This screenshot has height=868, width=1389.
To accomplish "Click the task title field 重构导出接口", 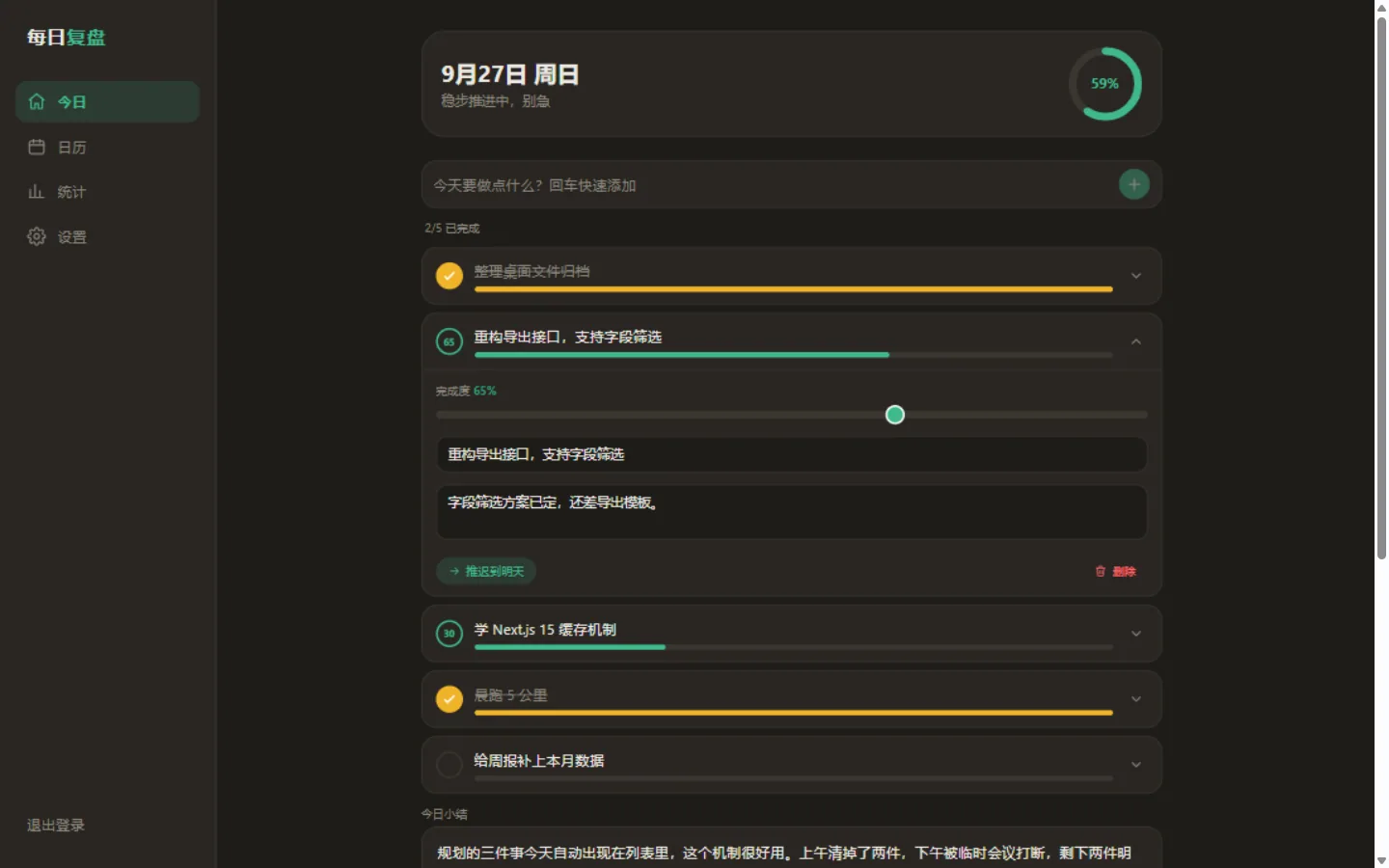I will (x=792, y=454).
